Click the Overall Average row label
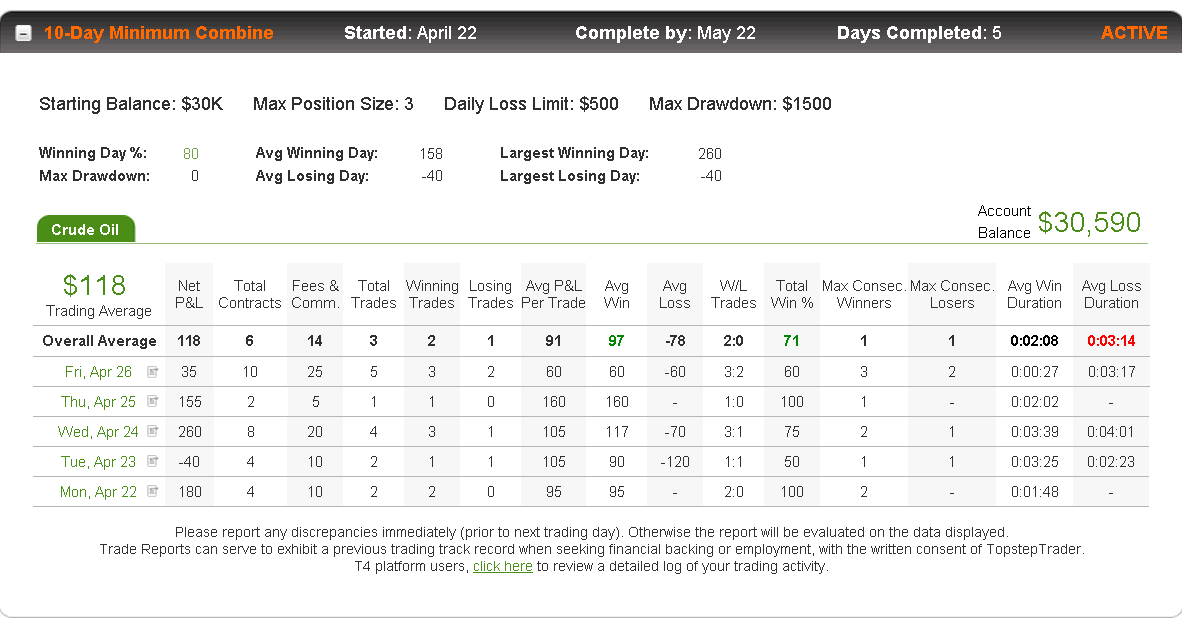The height and width of the screenshot is (619, 1182). coord(100,341)
